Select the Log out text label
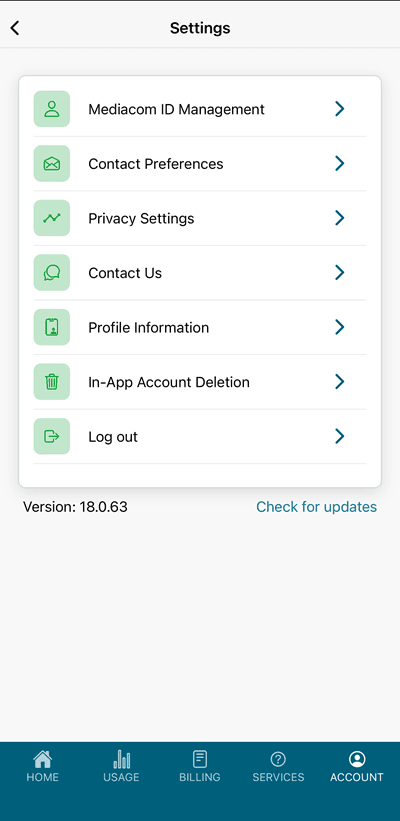400x821 pixels. pyautogui.click(x=113, y=437)
